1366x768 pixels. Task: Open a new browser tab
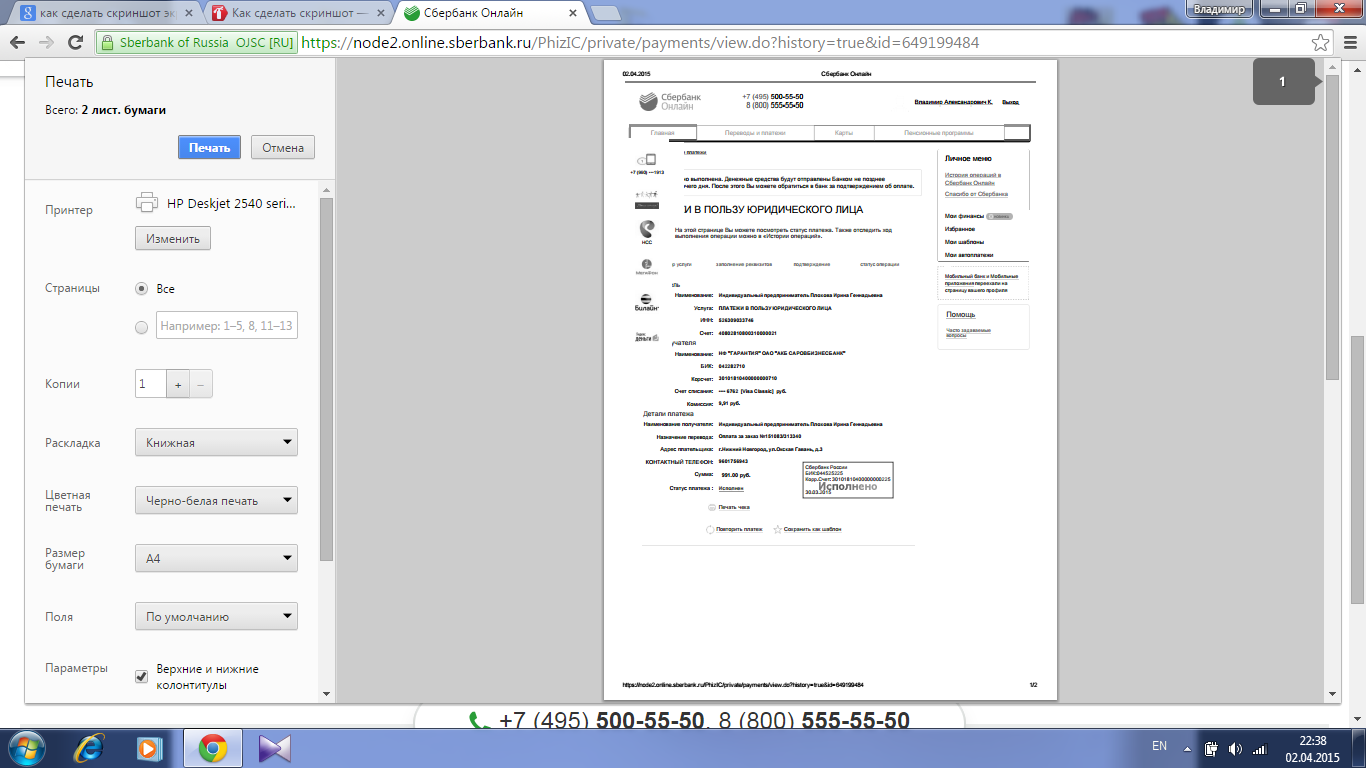click(x=604, y=13)
